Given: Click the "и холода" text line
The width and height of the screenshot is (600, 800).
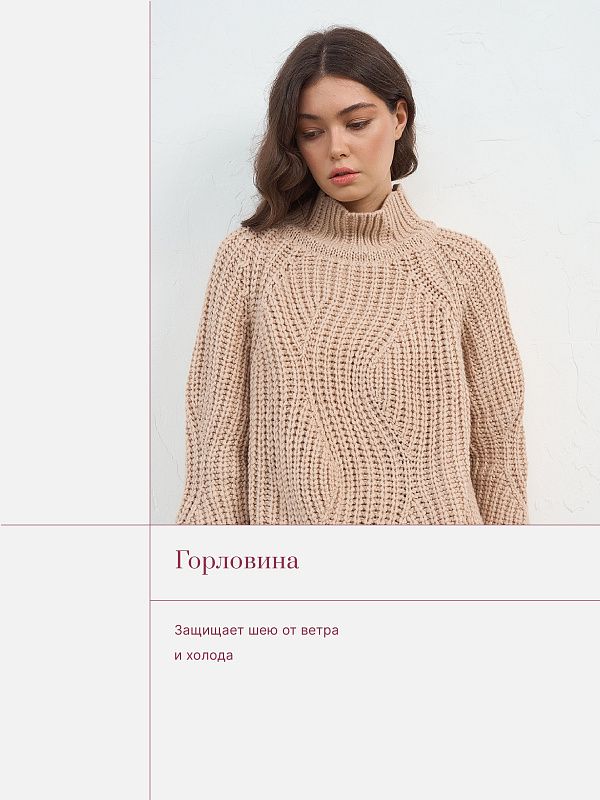Looking at the screenshot, I should click(x=203, y=656).
